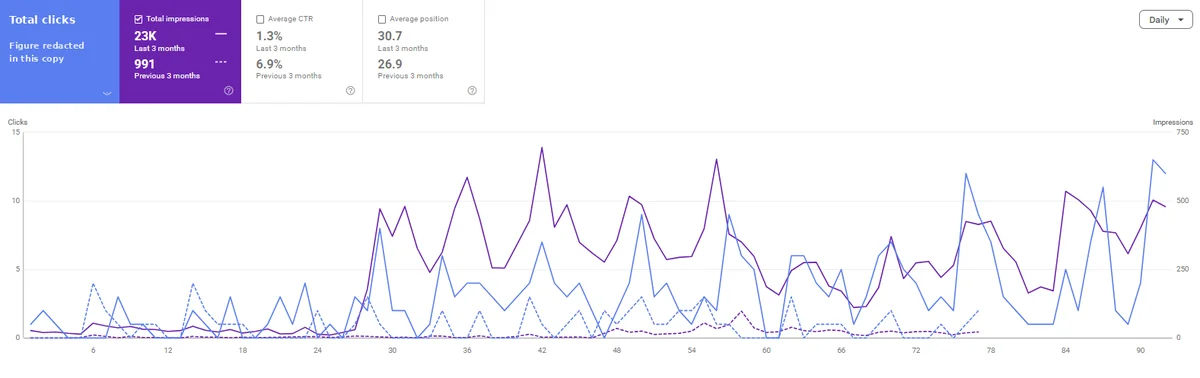Screen dimensions: 1200x378
Task: Click 'Figure redacted in this copy' text
Action: coord(47,52)
